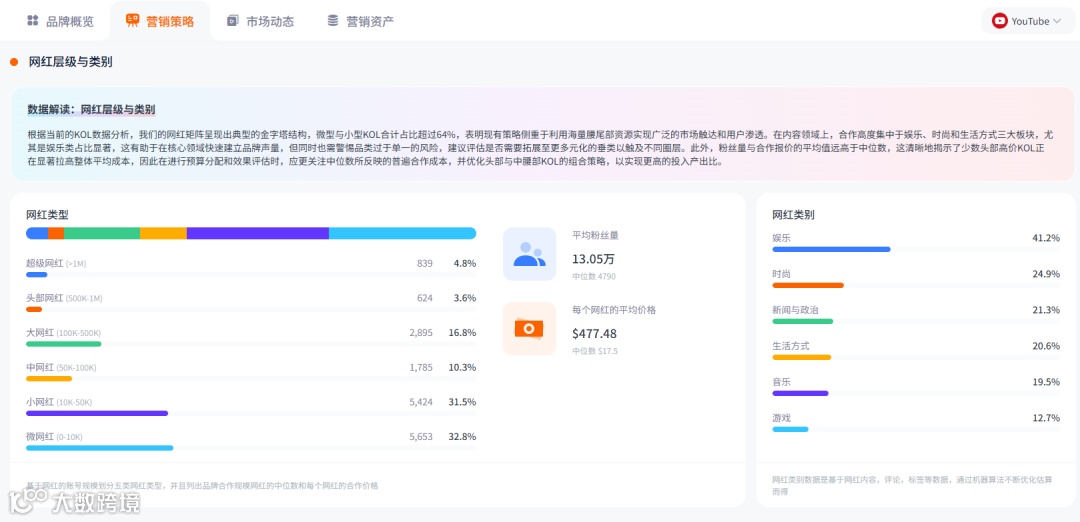Click the 网红类别 panel title
Viewport: 1080px width, 522px height.
click(793, 215)
